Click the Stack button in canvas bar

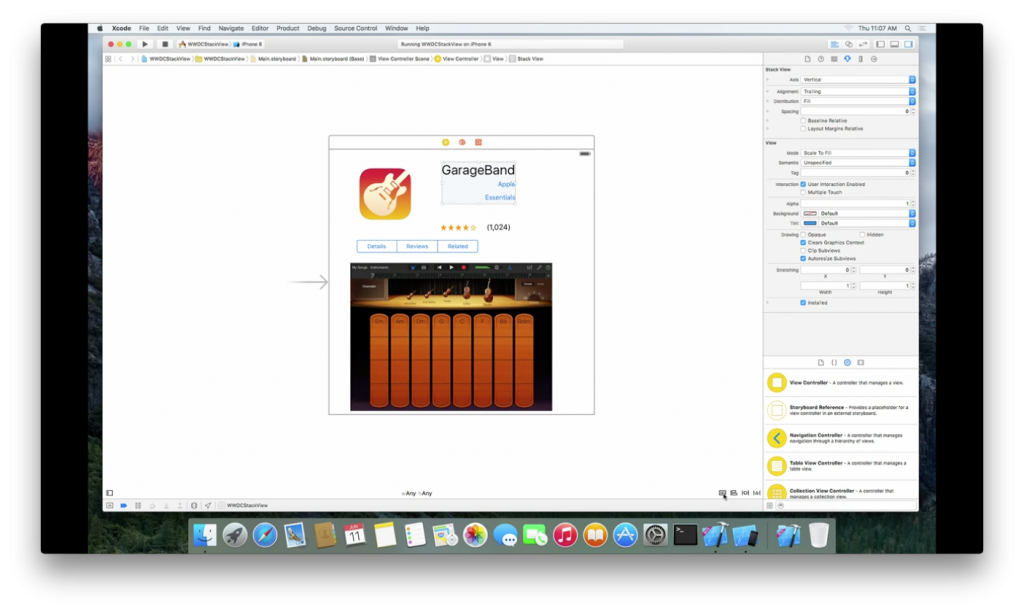pyautogui.click(x=722, y=493)
